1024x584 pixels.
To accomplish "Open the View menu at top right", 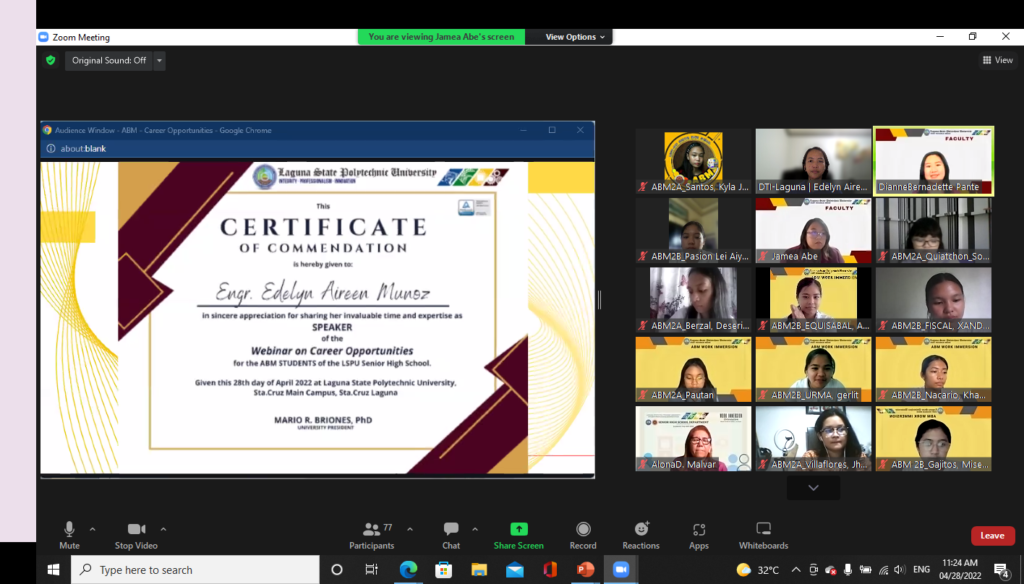I will 997,59.
